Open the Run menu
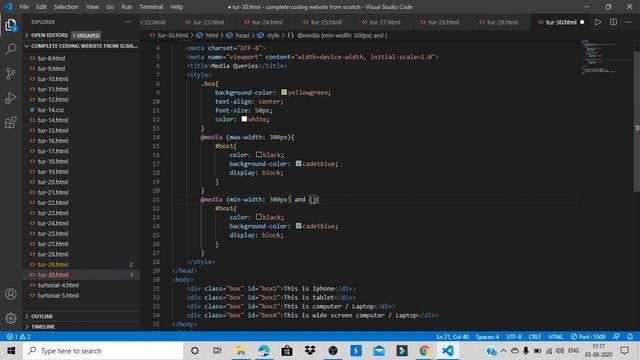Viewport: 640px width, 360px height. [x=127, y=7]
